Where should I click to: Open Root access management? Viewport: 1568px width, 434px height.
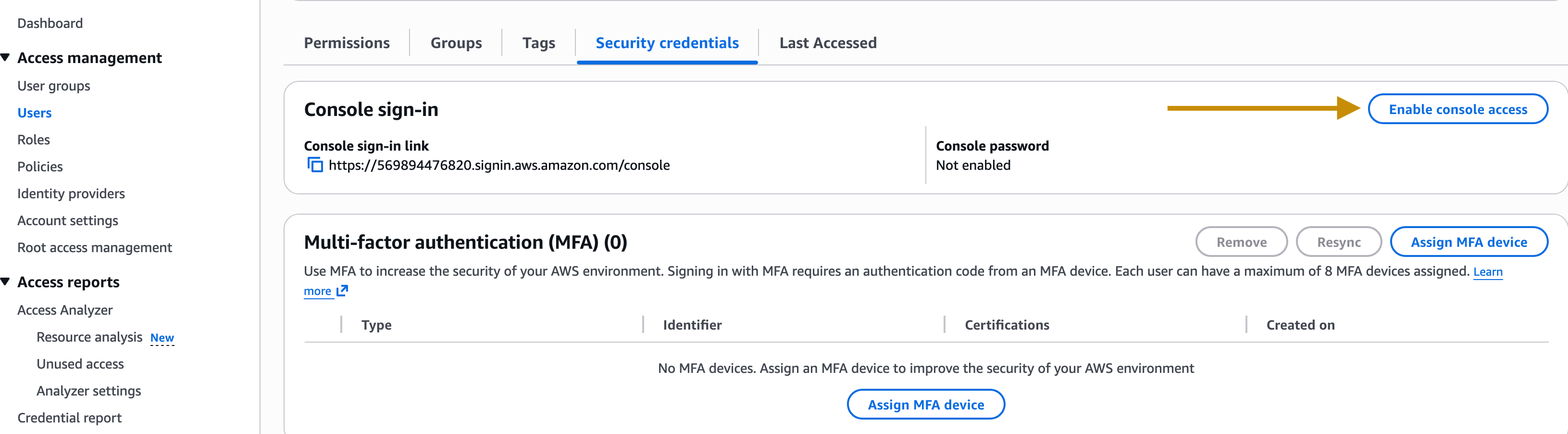pyautogui.click(x=94, y=247)
